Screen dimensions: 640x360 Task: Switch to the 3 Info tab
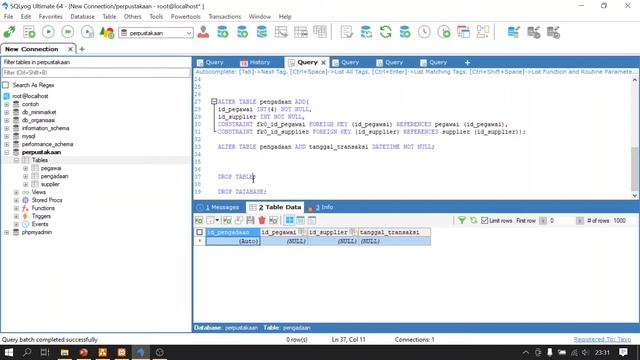(321, 207)
